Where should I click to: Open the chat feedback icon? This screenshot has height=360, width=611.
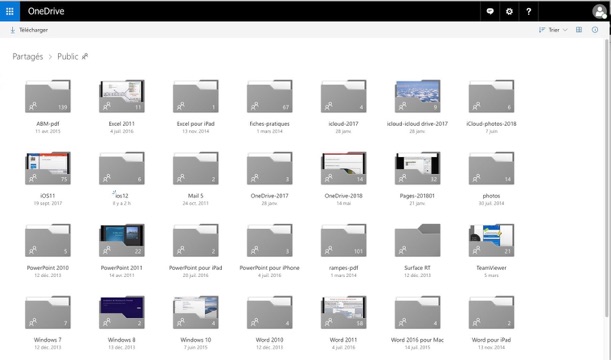pyautogui.click(x=490, y=11)
